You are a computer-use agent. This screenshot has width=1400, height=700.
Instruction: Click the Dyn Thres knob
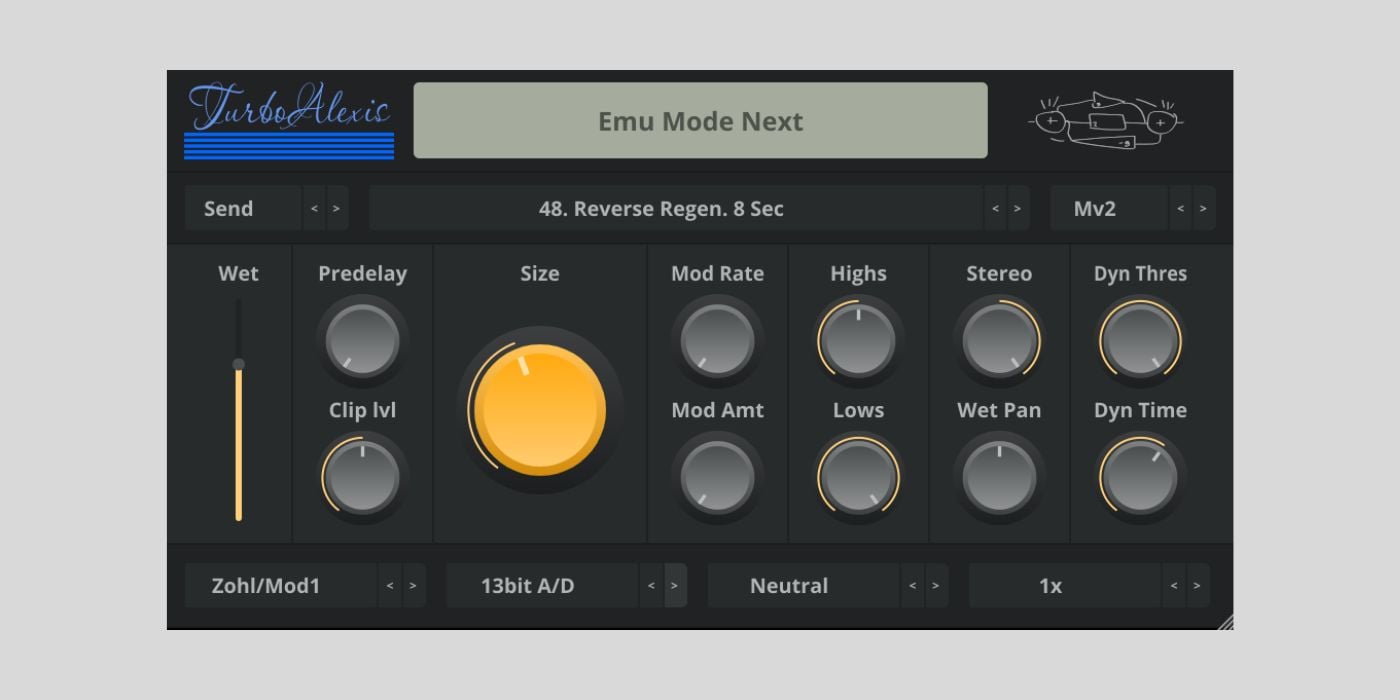pyautogui.click(x=1141, y=340)
